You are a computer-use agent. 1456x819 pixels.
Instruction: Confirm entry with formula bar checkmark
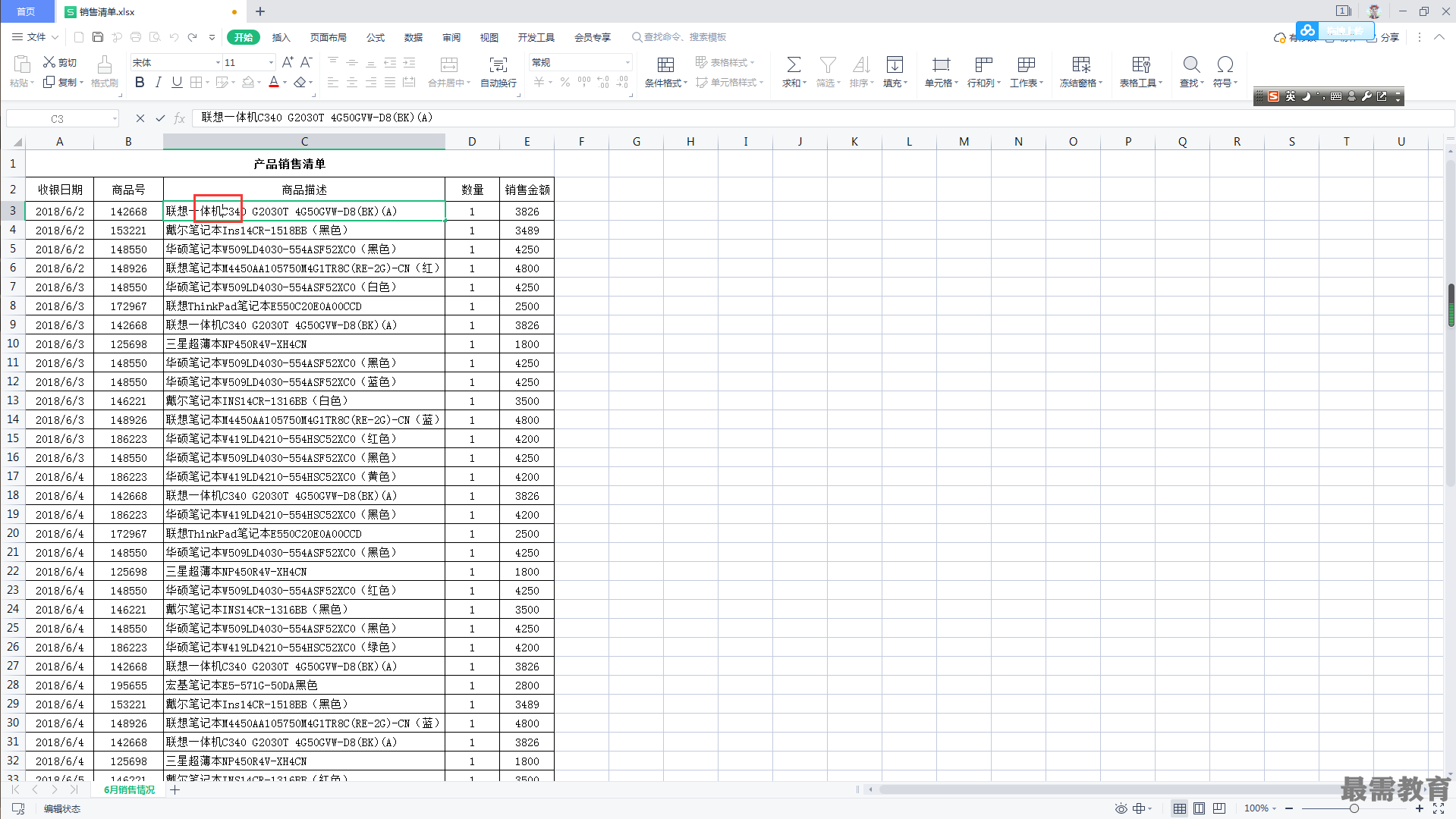coord(160,118)
